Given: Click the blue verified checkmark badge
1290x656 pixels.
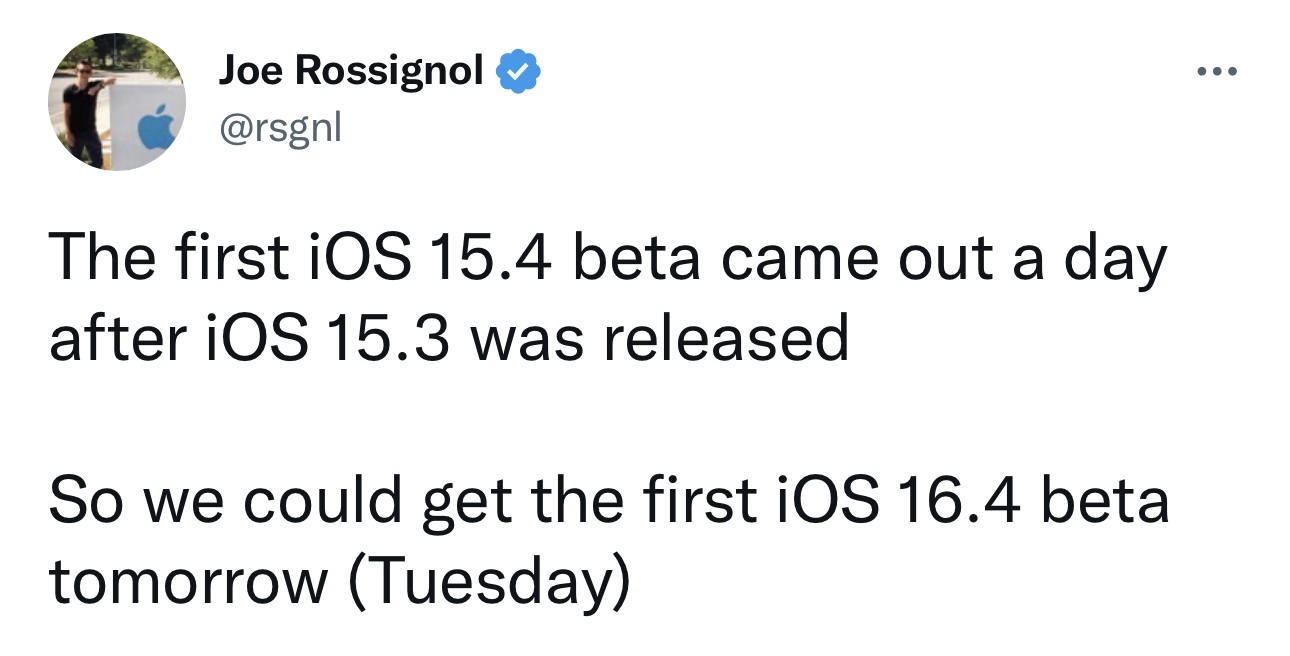Looking at the screenshot, I should [x=519, y=70].
